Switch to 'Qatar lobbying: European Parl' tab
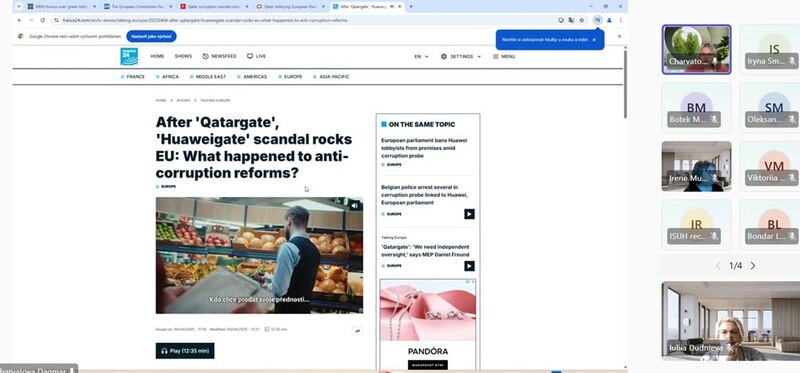Viewport: 800px width, 373px height. tap(290, 7)
